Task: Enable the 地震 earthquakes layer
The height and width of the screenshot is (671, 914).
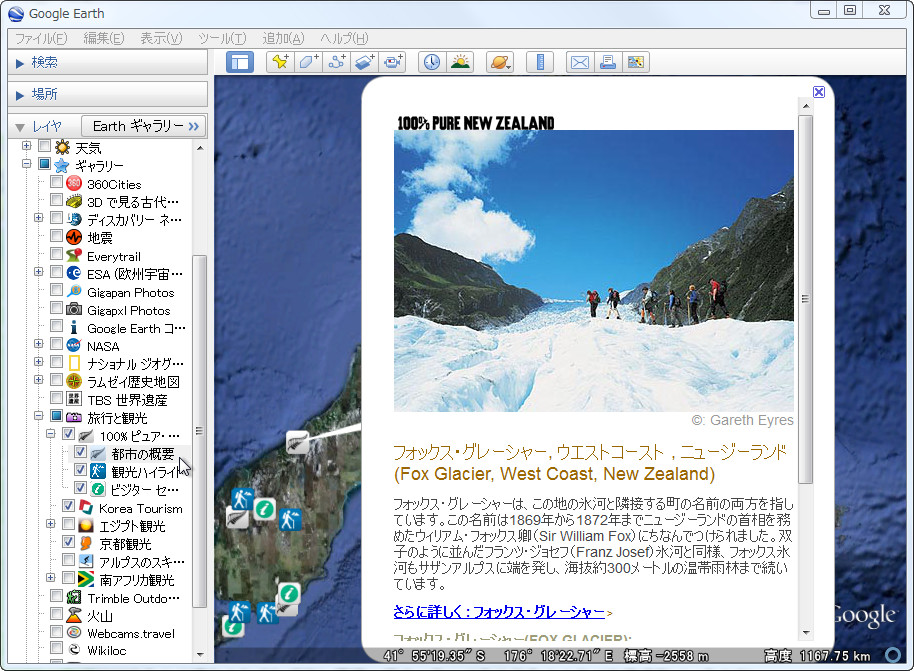Action: pyautogui.click(x=57, y=237)
